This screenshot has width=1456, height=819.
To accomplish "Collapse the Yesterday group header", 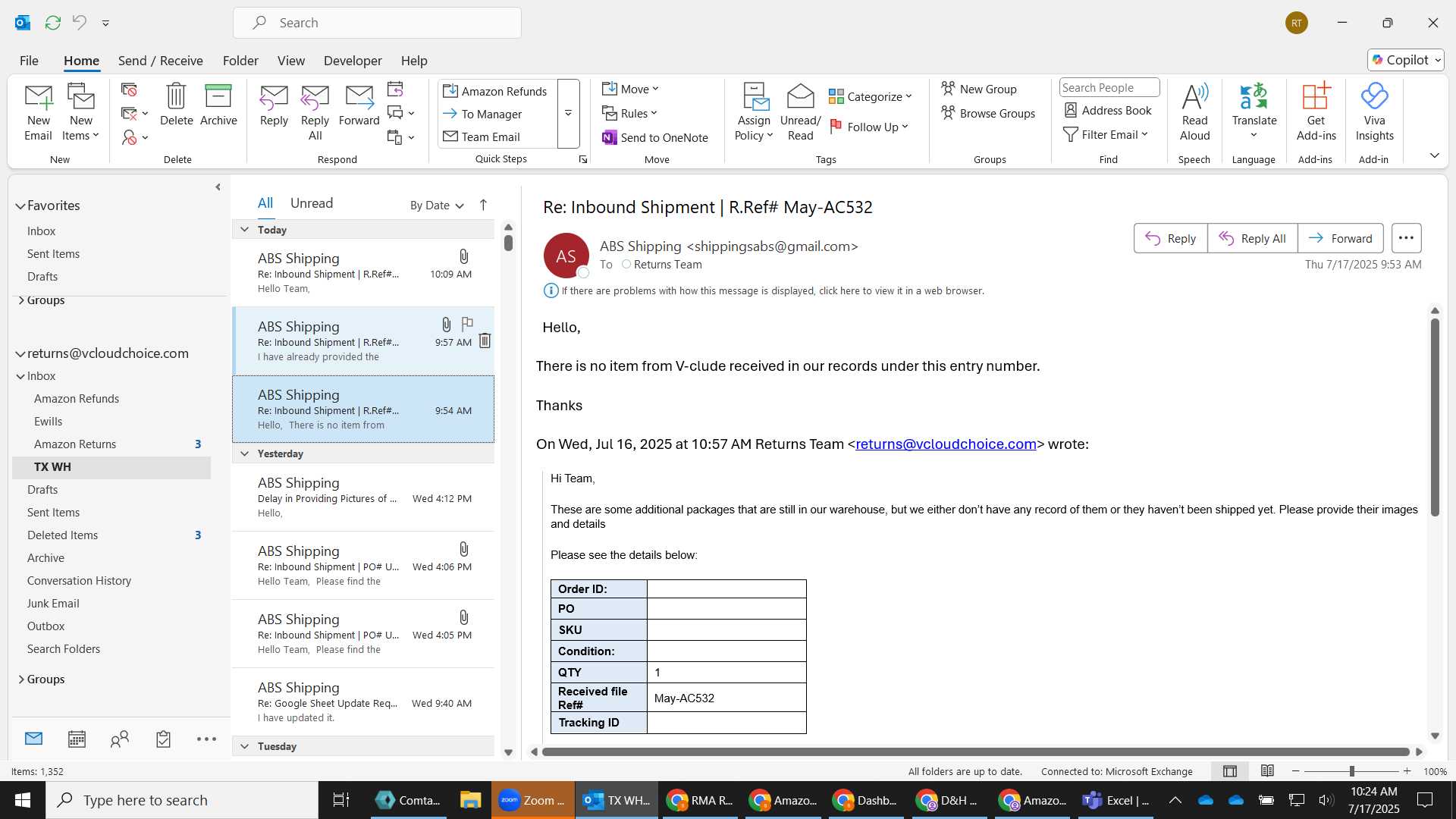I will click(244, 453).
